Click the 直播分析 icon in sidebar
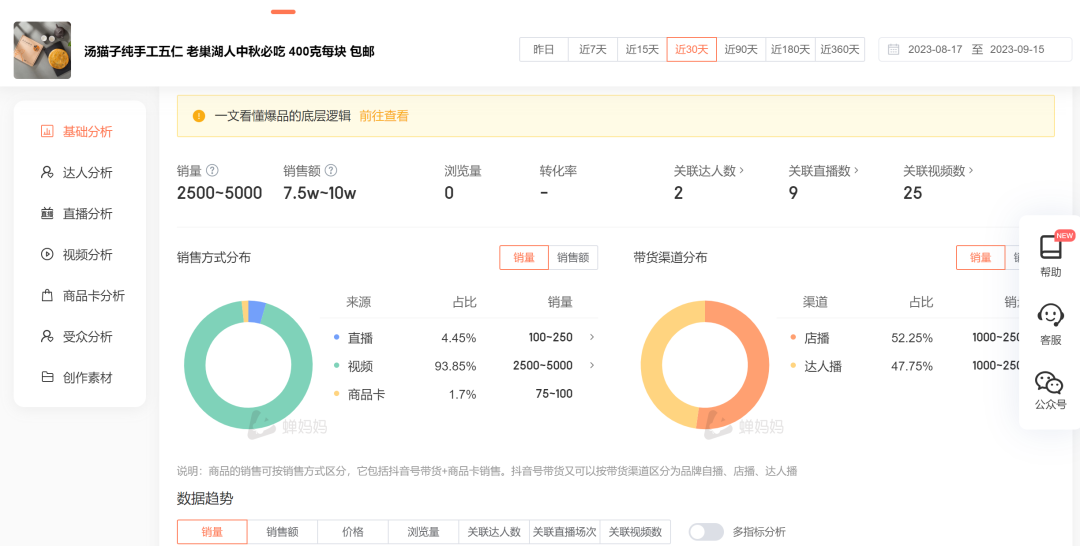 coord(47,214)
